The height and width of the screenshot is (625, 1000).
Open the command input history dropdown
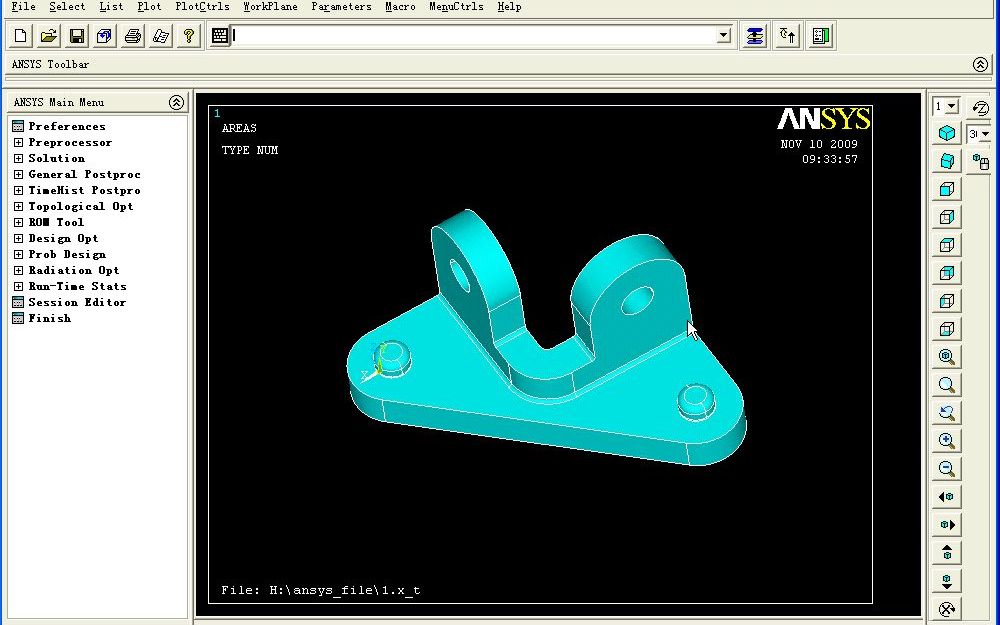coord(724,35)
